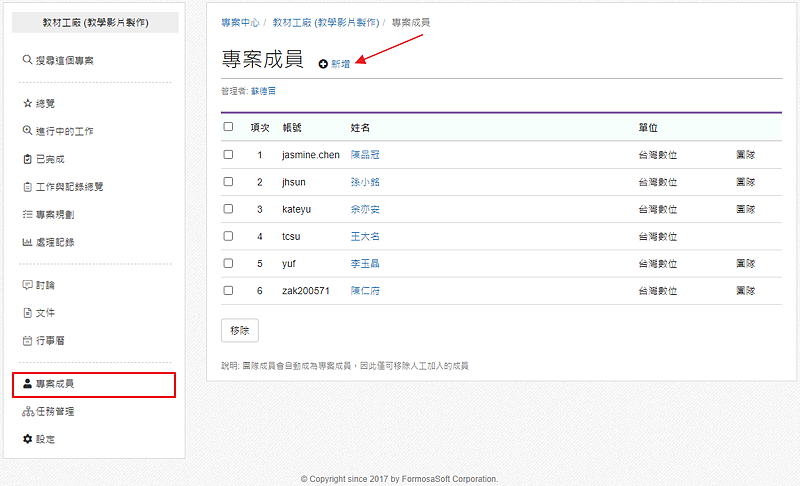Click the gear icon beside 設定
The image size is (800, 486).
[27, 439]
